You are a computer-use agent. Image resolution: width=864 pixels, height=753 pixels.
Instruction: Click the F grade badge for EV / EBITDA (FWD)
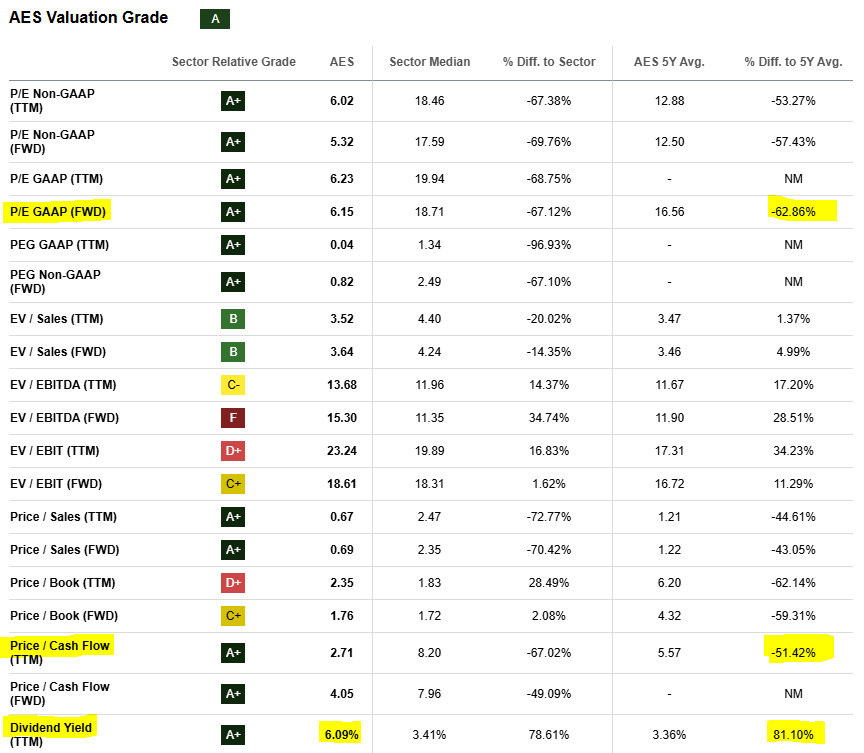point(233,418)
